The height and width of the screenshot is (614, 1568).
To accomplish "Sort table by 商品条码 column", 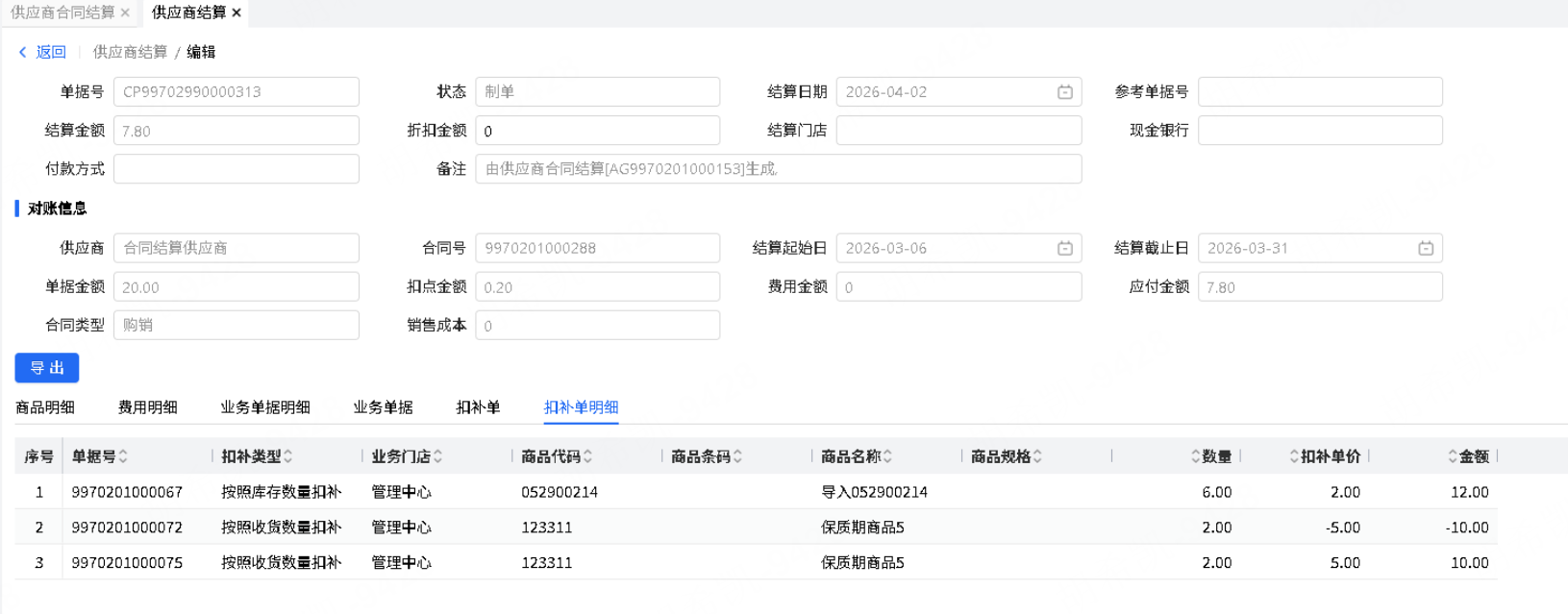I will coord(738,456).
